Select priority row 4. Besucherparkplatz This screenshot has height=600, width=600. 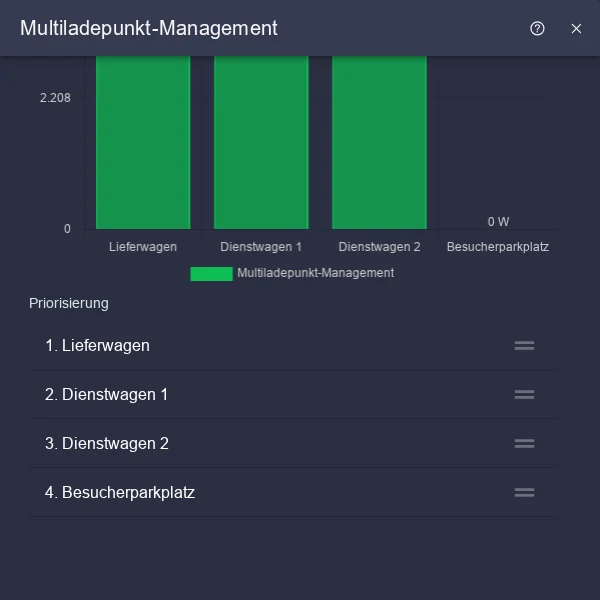click(293, 492)
